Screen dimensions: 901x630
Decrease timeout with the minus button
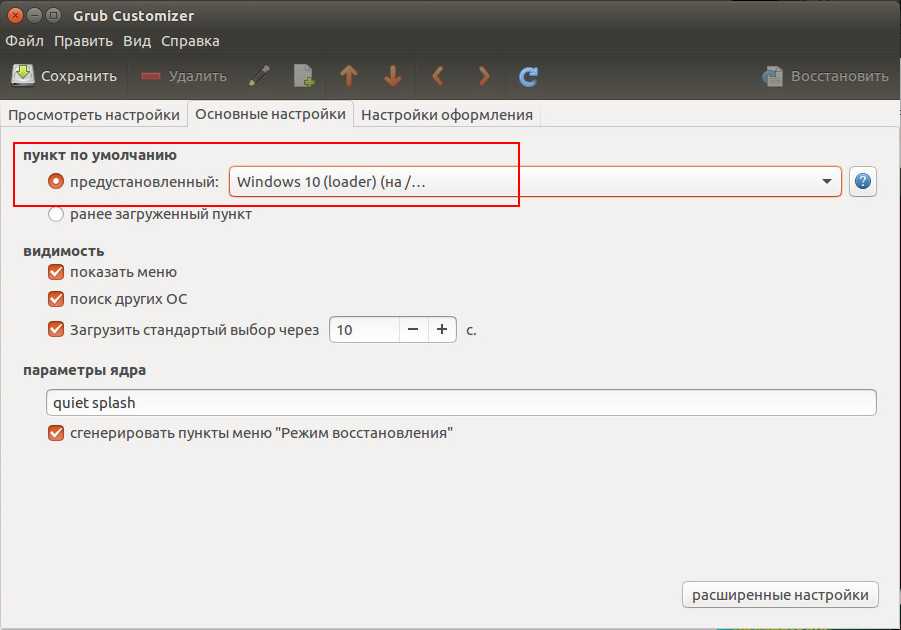coord(413,330)
